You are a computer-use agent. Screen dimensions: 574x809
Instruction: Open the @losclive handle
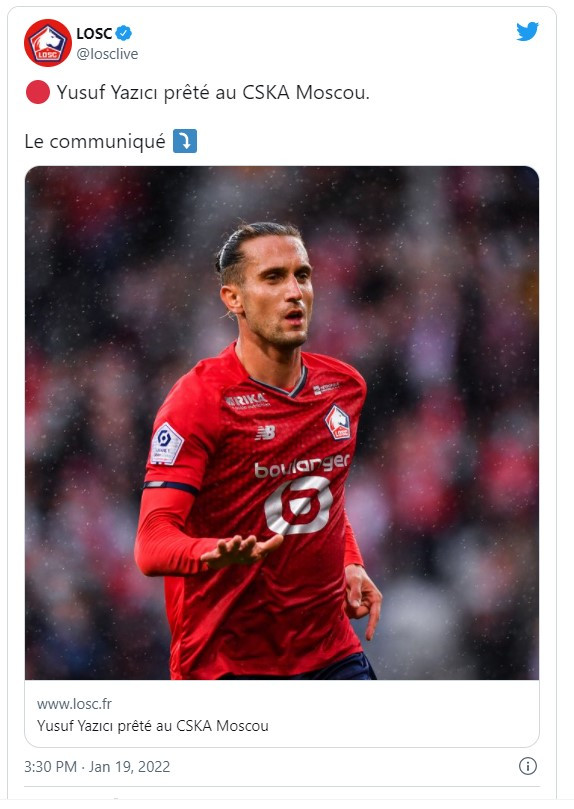click(107, 54)
